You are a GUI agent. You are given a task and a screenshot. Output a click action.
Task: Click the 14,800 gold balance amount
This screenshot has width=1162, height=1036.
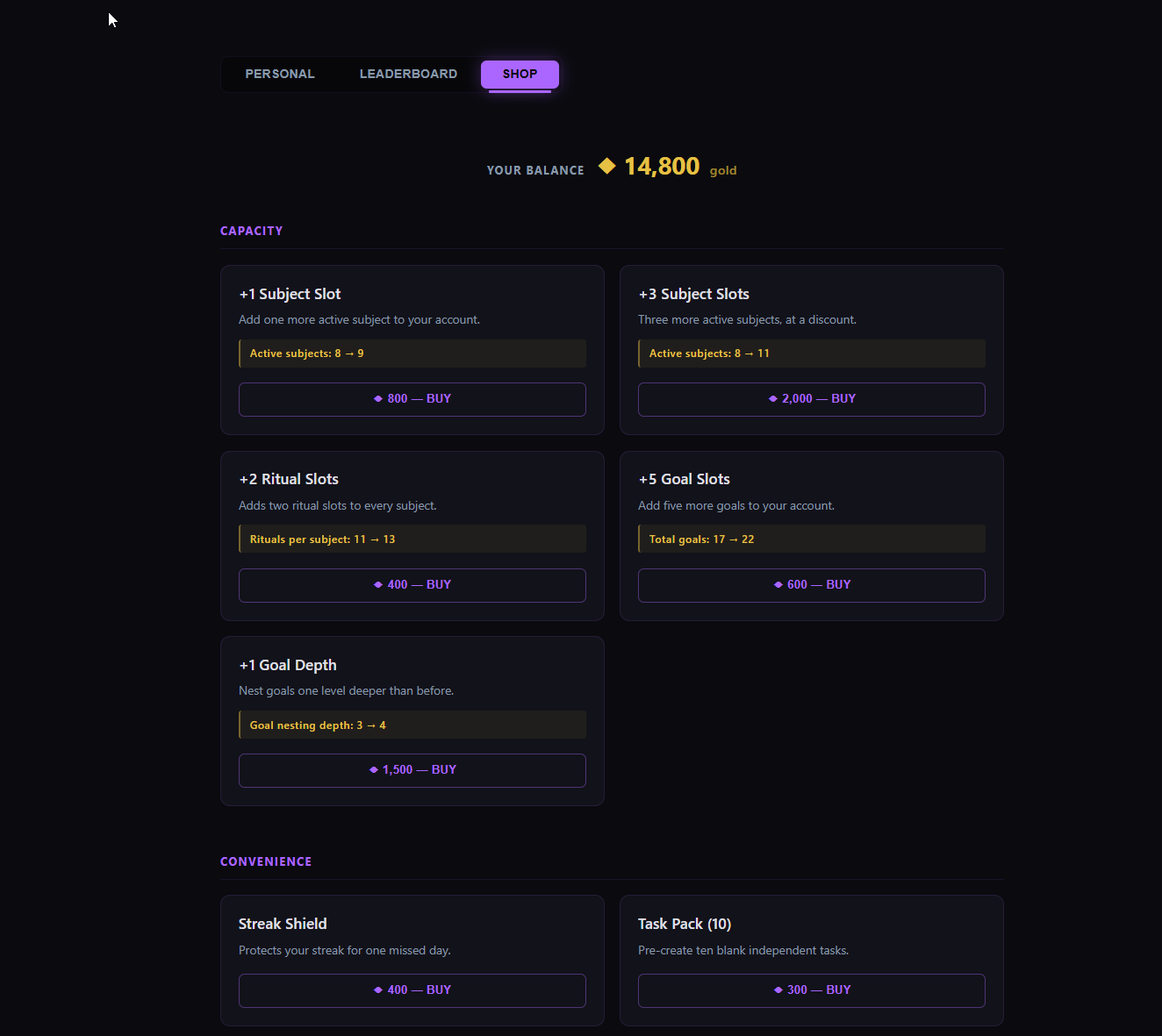pos(662,167)
